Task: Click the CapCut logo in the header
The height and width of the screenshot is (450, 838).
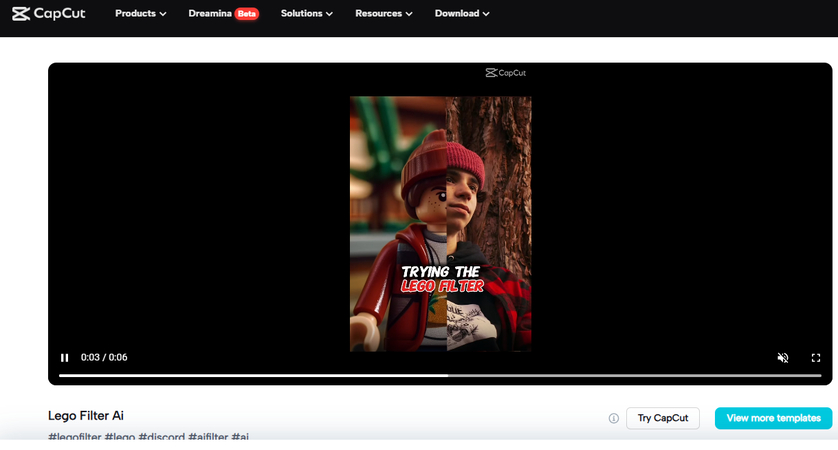Action: coord(49,13)
